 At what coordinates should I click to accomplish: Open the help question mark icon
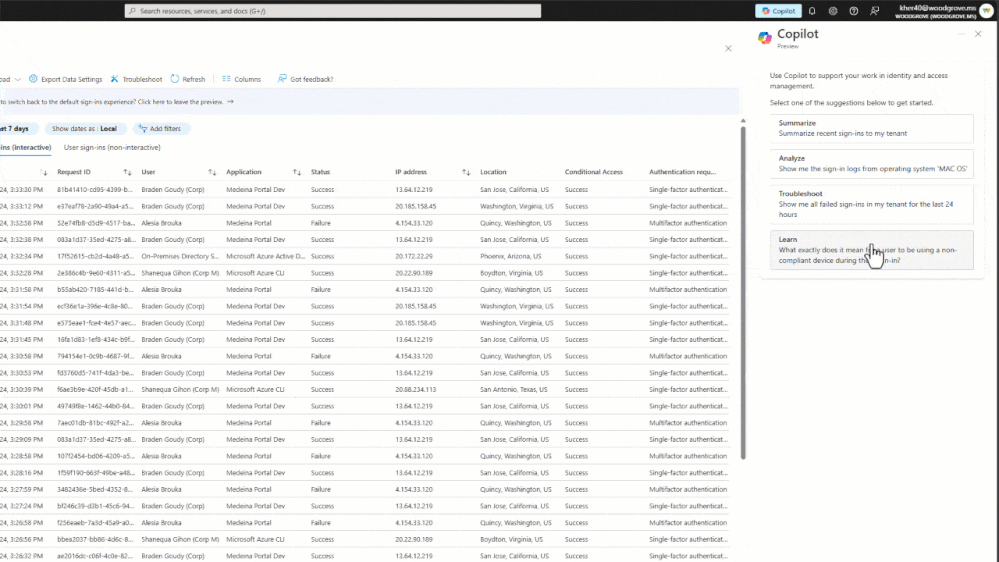pyautogui.click(x=854, y=11)
